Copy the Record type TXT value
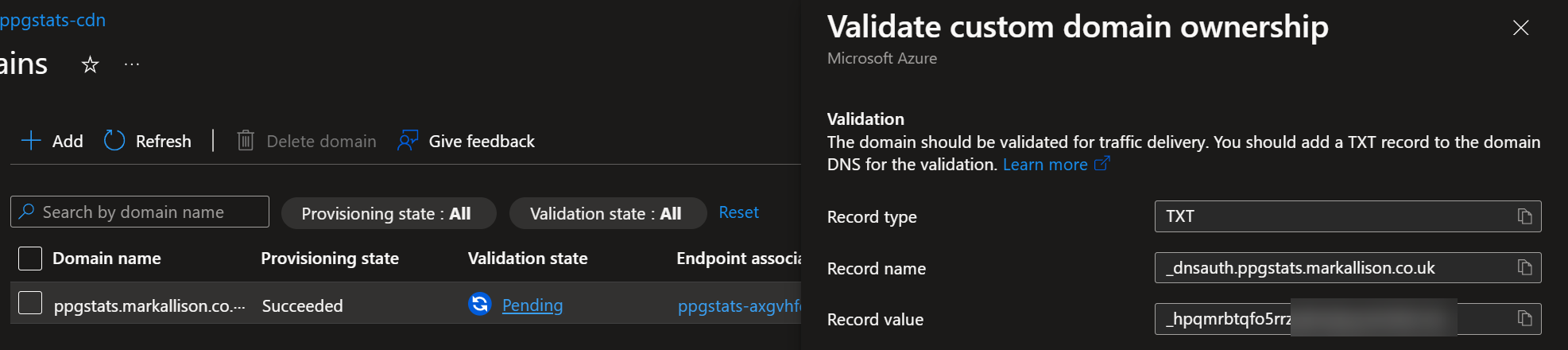Image resolution: width=1568 pixels, height=350 pixels. click(x=1524, y=216)
